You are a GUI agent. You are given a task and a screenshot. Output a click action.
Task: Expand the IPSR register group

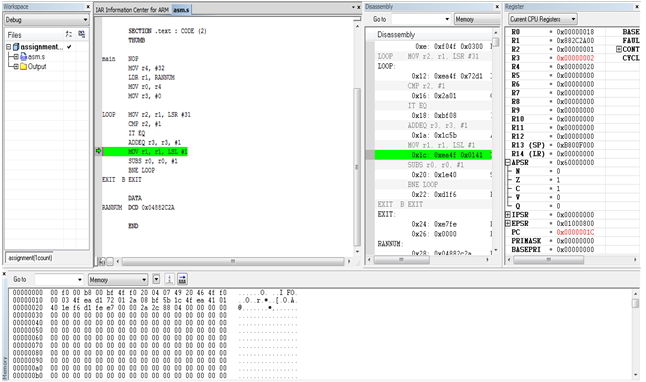pyautogui.click(x=508, y=215)
